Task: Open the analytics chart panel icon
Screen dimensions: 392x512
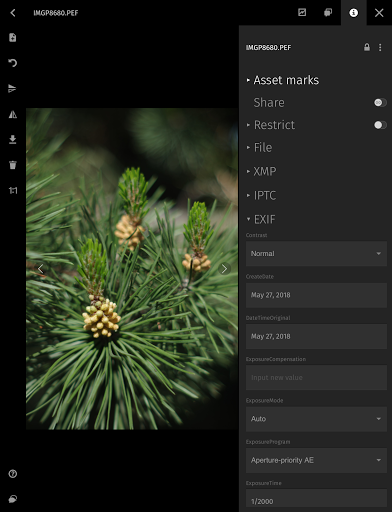Action: (x=302, y=13)
